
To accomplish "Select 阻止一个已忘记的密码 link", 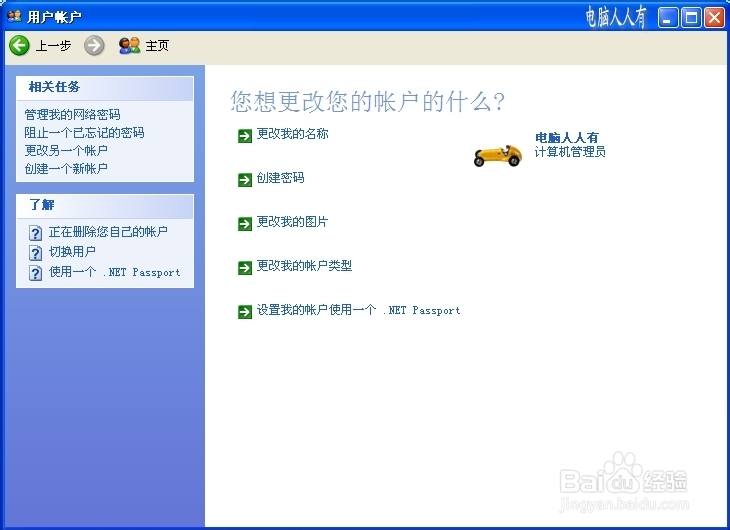I will [x=84, y=133].
